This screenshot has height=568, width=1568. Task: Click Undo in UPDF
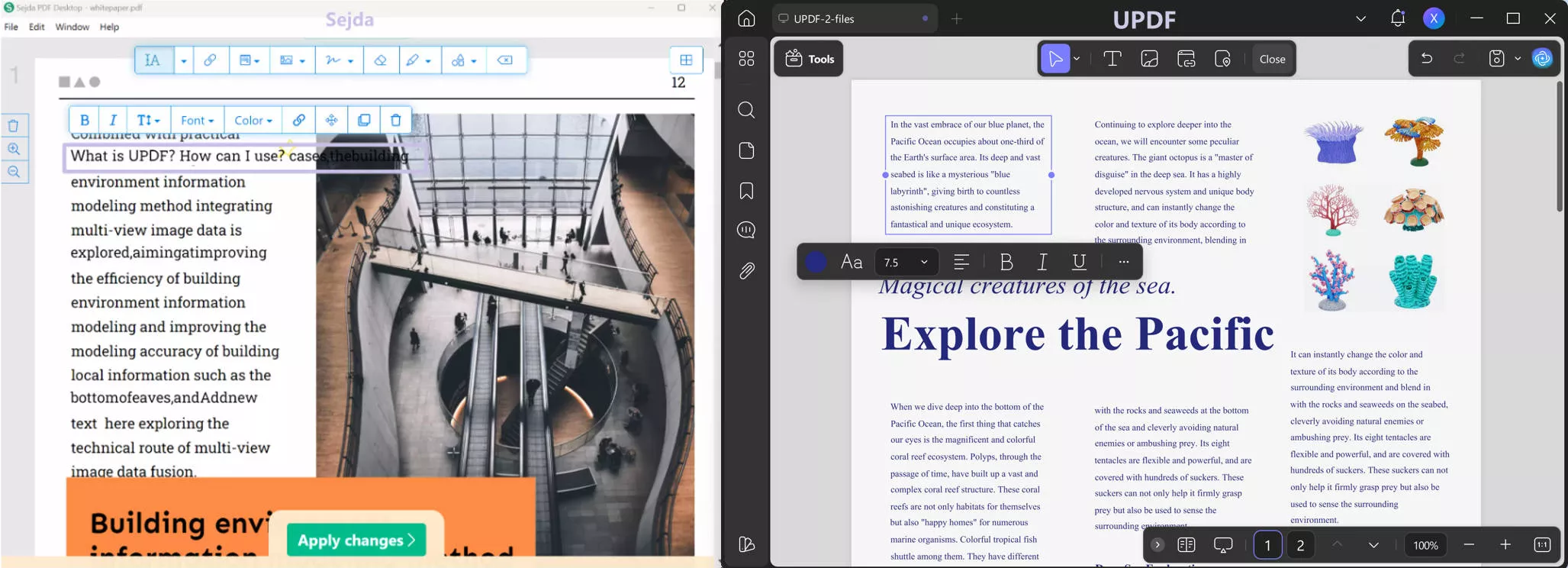click(x=1426, y=59)
